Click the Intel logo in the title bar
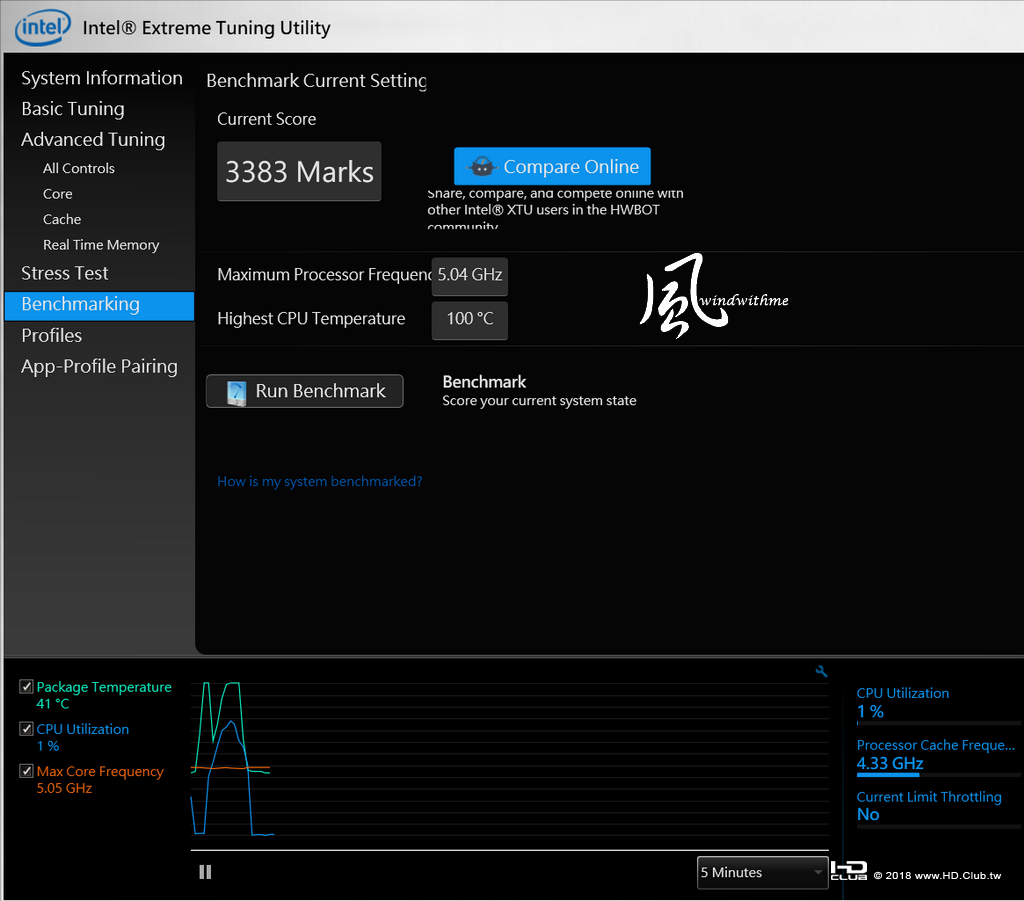Screen dimensions: 1024x901 point(42,27)
